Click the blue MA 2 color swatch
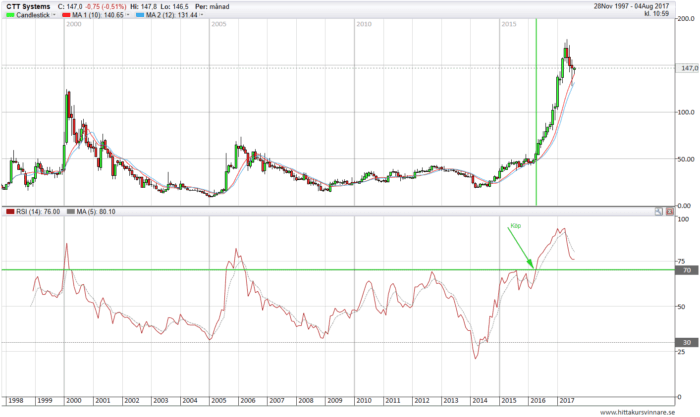700x417 pixels. pos(140,15)
